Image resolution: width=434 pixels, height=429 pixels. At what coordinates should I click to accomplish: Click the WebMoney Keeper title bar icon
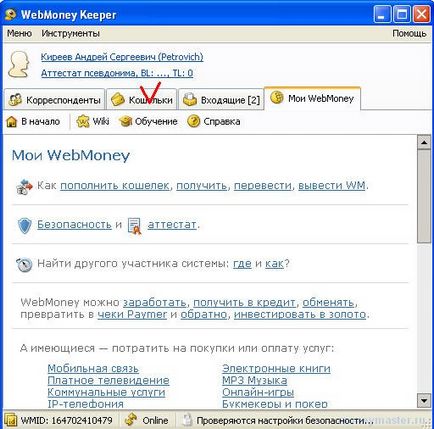(11, 15)
